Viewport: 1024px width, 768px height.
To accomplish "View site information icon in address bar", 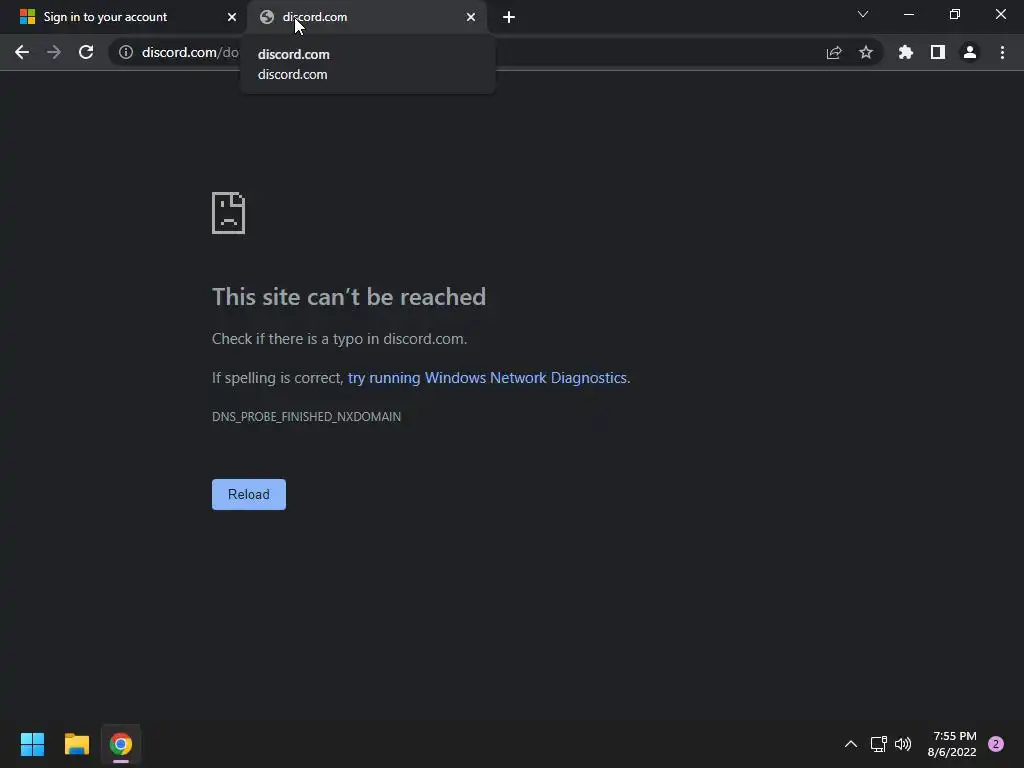I will tap(126, 52).
